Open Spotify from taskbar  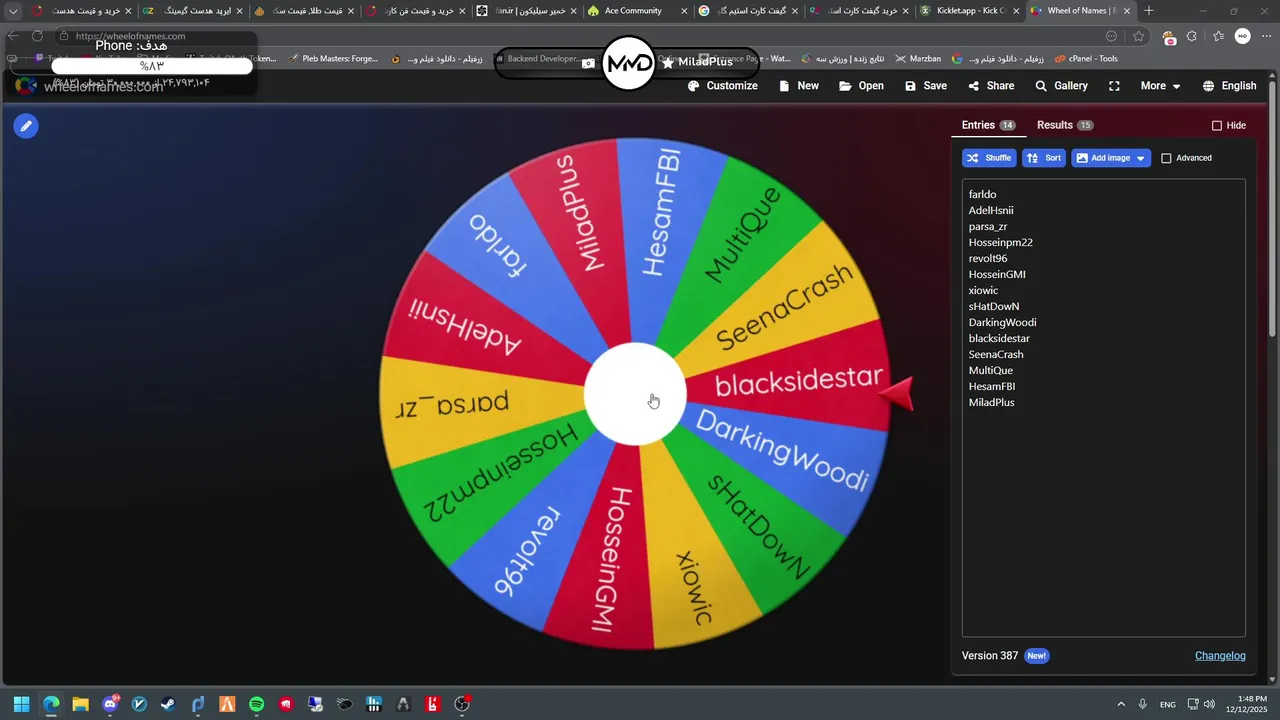pos(256,704)
